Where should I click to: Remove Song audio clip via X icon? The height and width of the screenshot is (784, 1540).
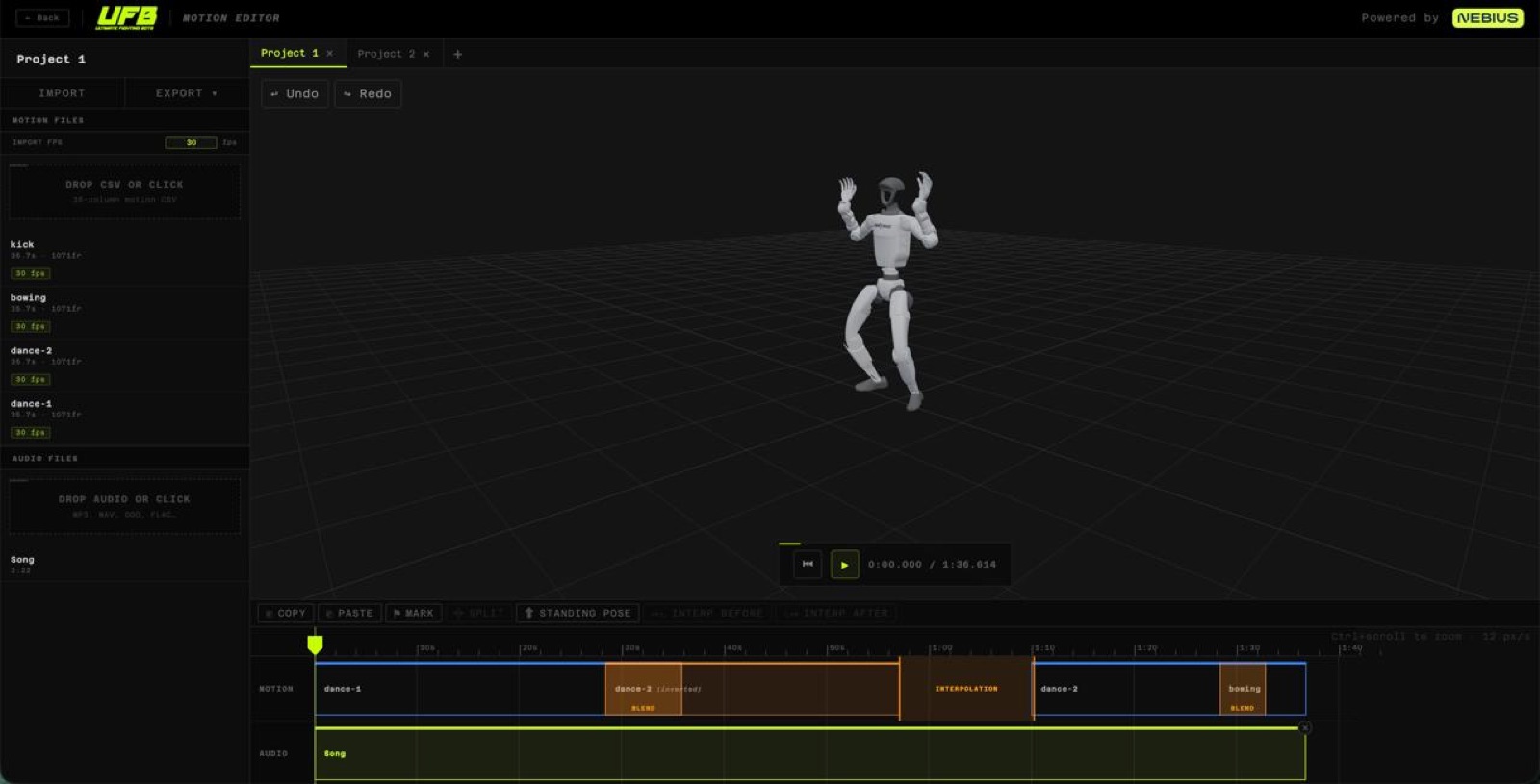tap(1305, 728)
